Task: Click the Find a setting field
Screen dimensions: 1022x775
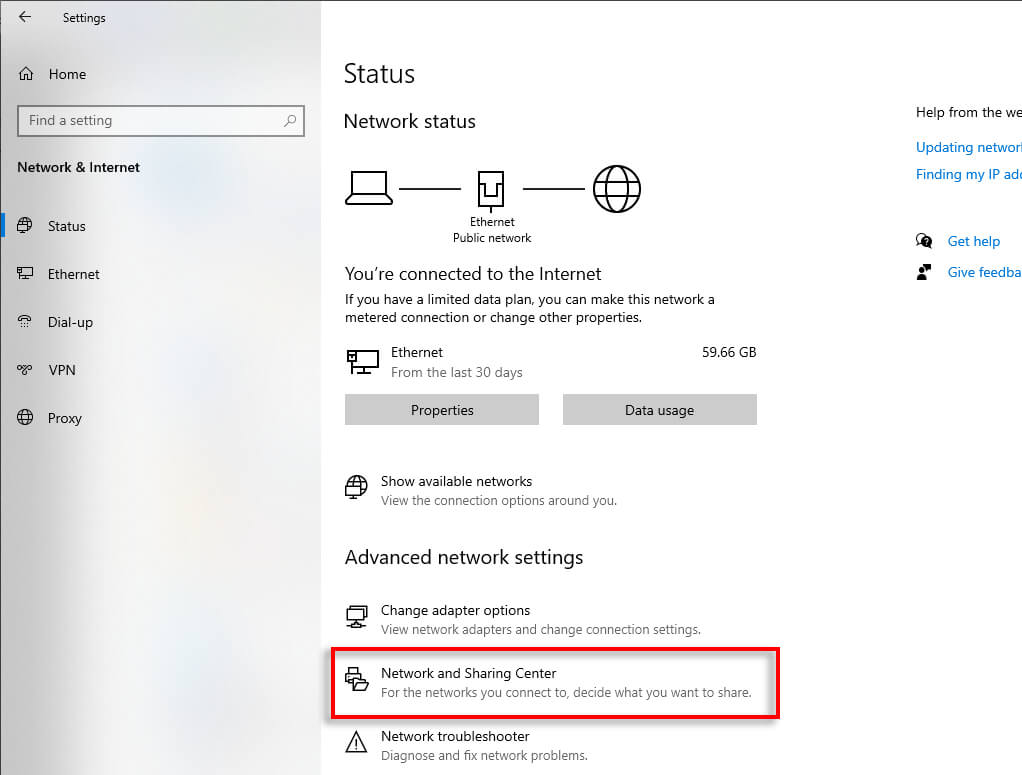Action: (160, 121)
